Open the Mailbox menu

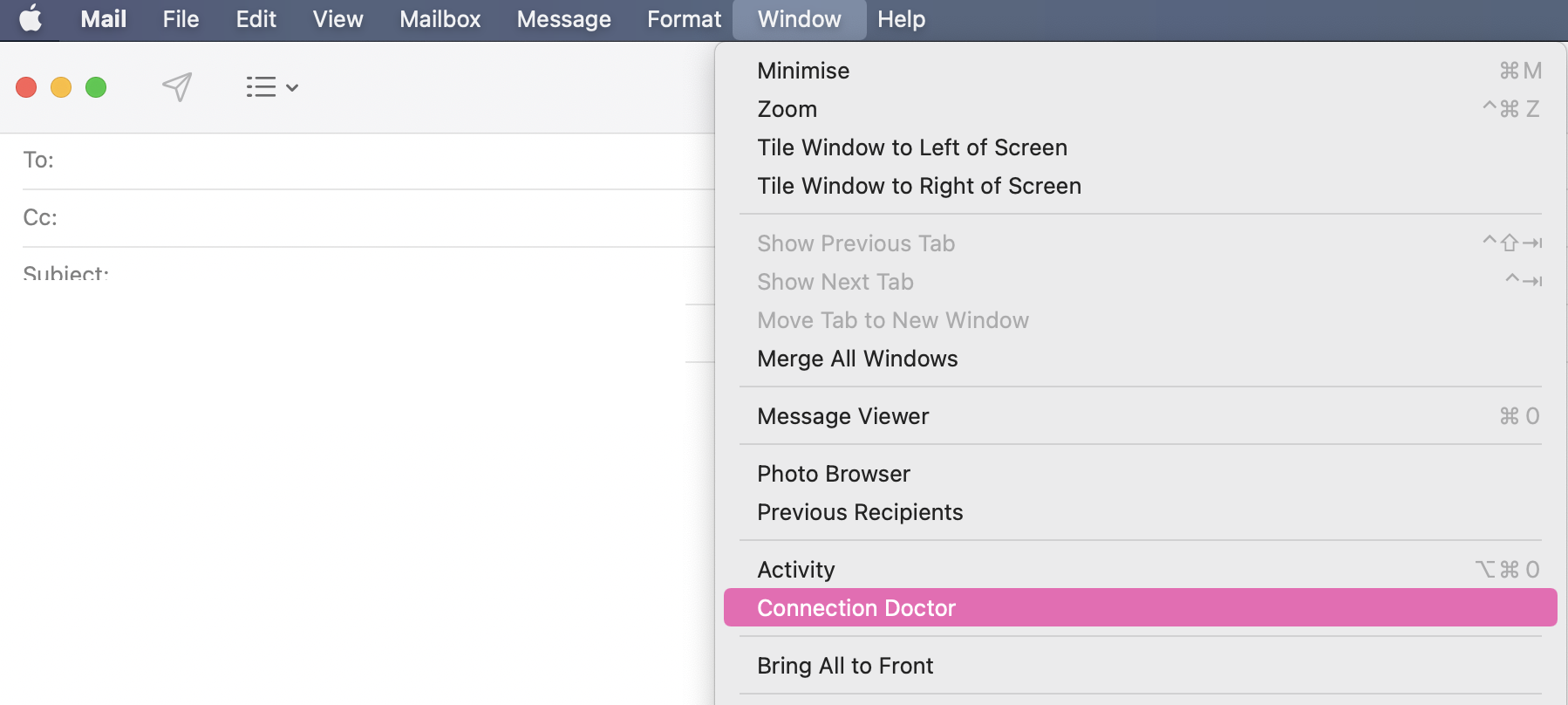point(440,19)
